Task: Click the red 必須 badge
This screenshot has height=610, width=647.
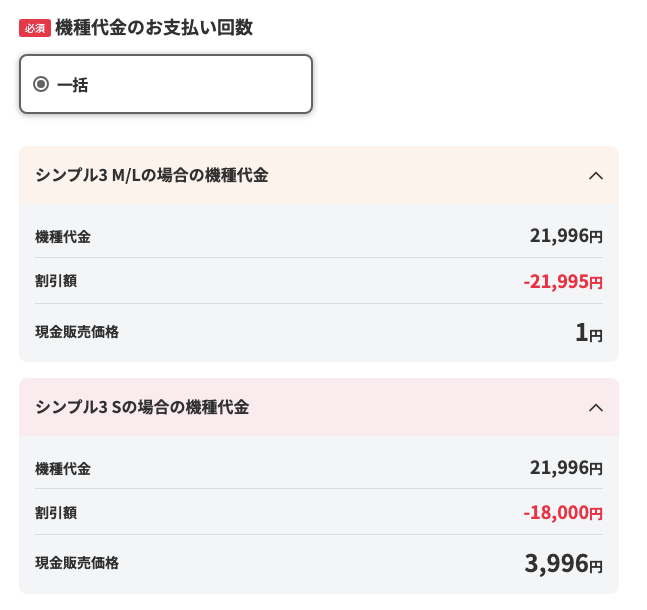Action: tap(35, 28)
